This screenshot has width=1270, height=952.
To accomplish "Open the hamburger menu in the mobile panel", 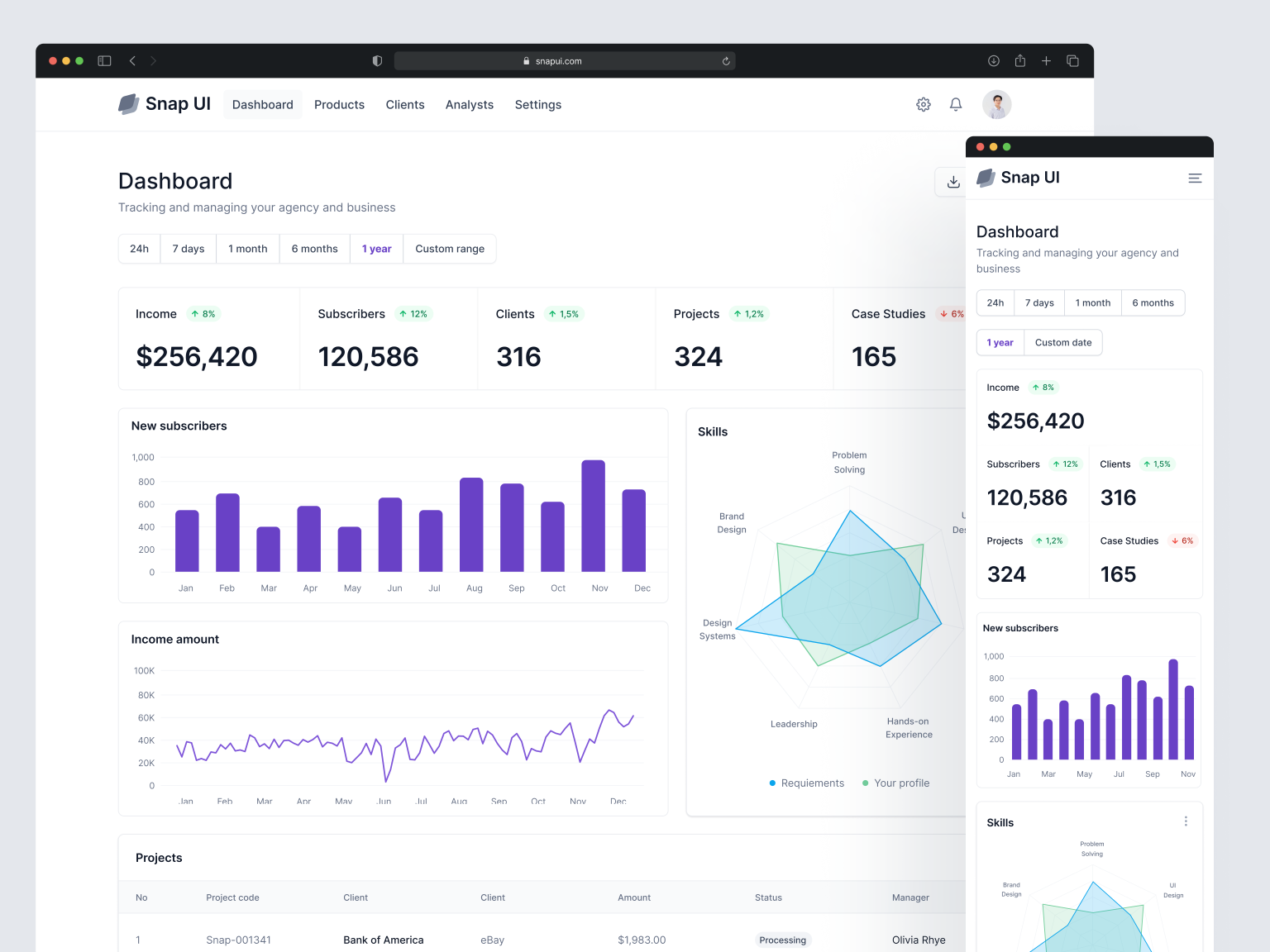I will [x=1195, y=178].
